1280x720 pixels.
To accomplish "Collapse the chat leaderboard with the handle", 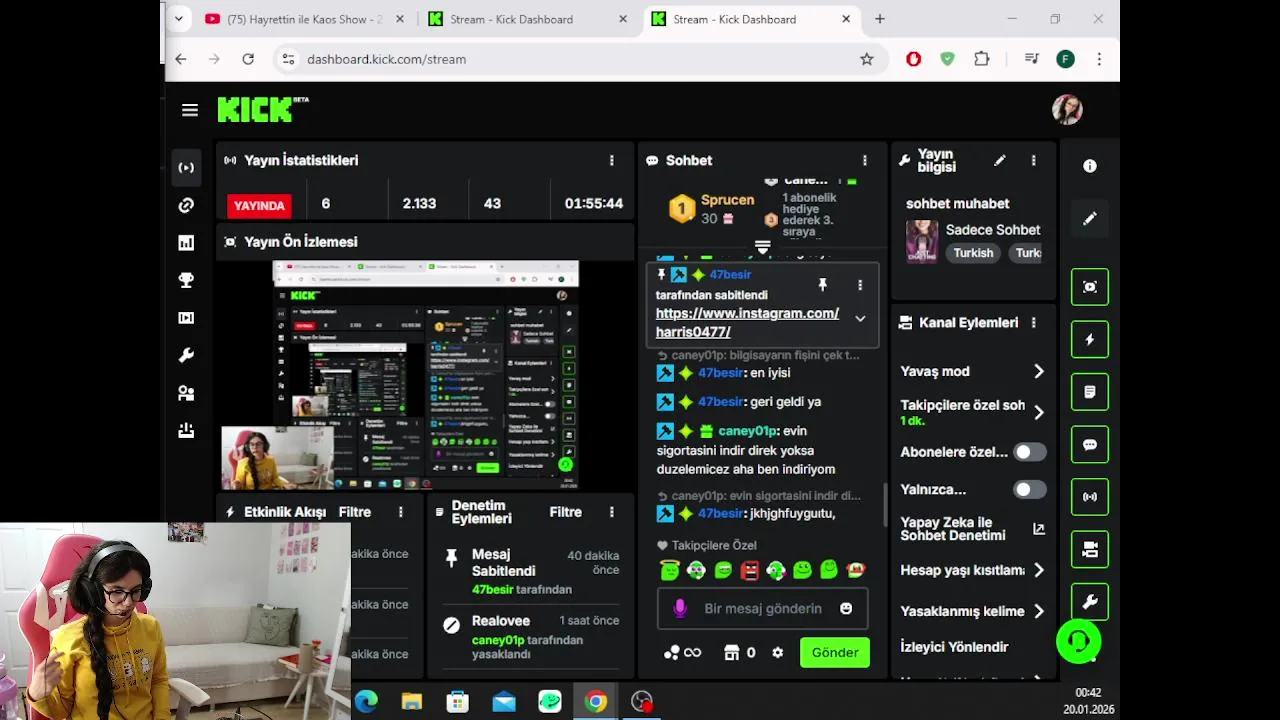I will 763,247.
